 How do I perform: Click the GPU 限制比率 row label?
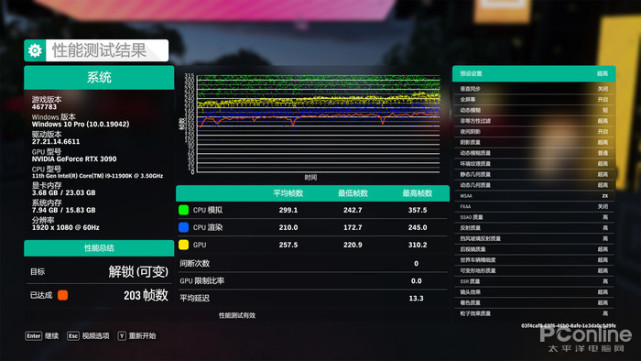coord(202,281)
